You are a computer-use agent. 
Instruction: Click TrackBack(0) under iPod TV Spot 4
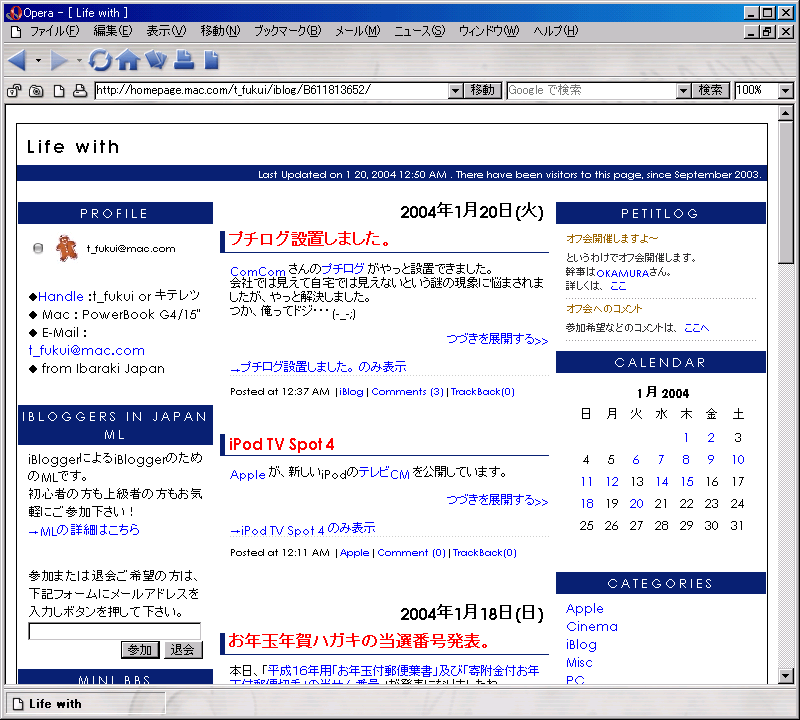pyautogui.click(x=485, y=553)
